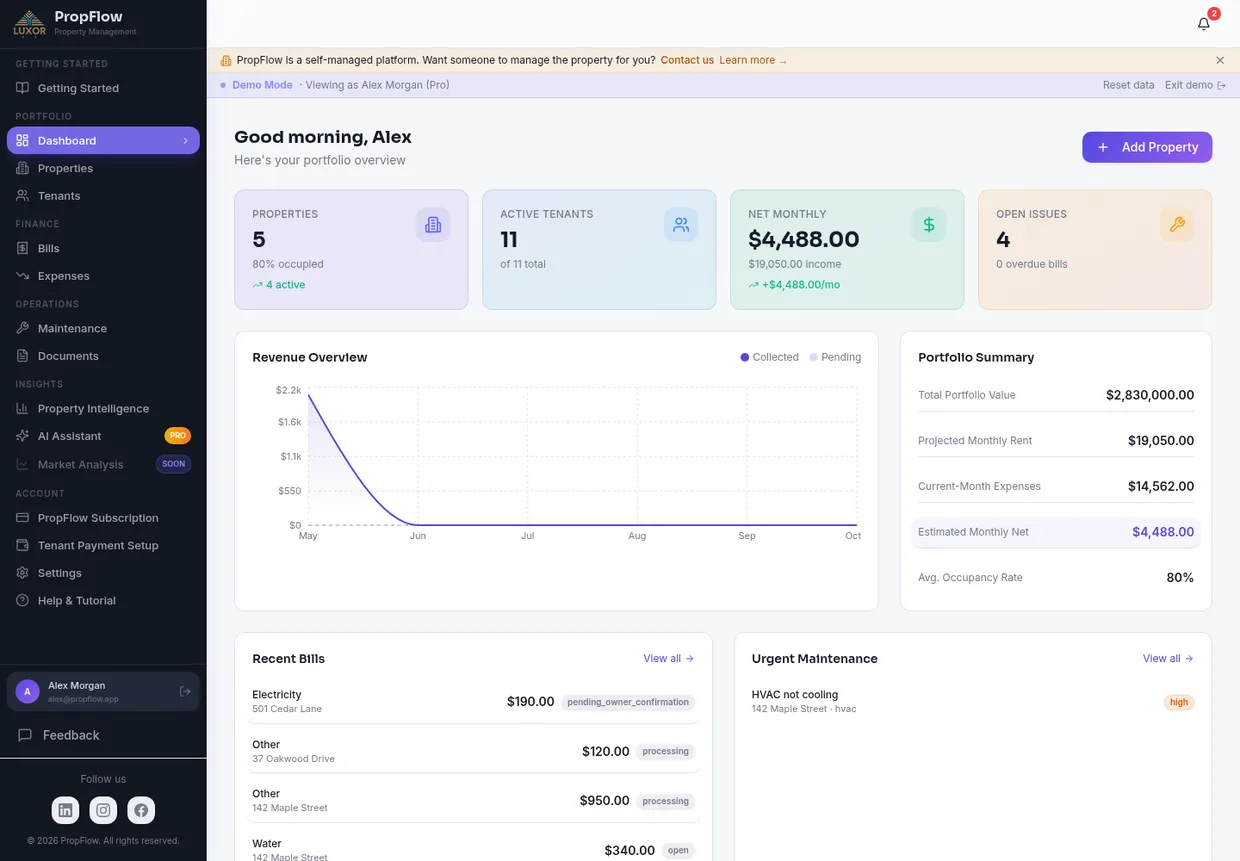Open PropFlow Subscription settings
The image size is (1240, 861).
click(103, 518)
